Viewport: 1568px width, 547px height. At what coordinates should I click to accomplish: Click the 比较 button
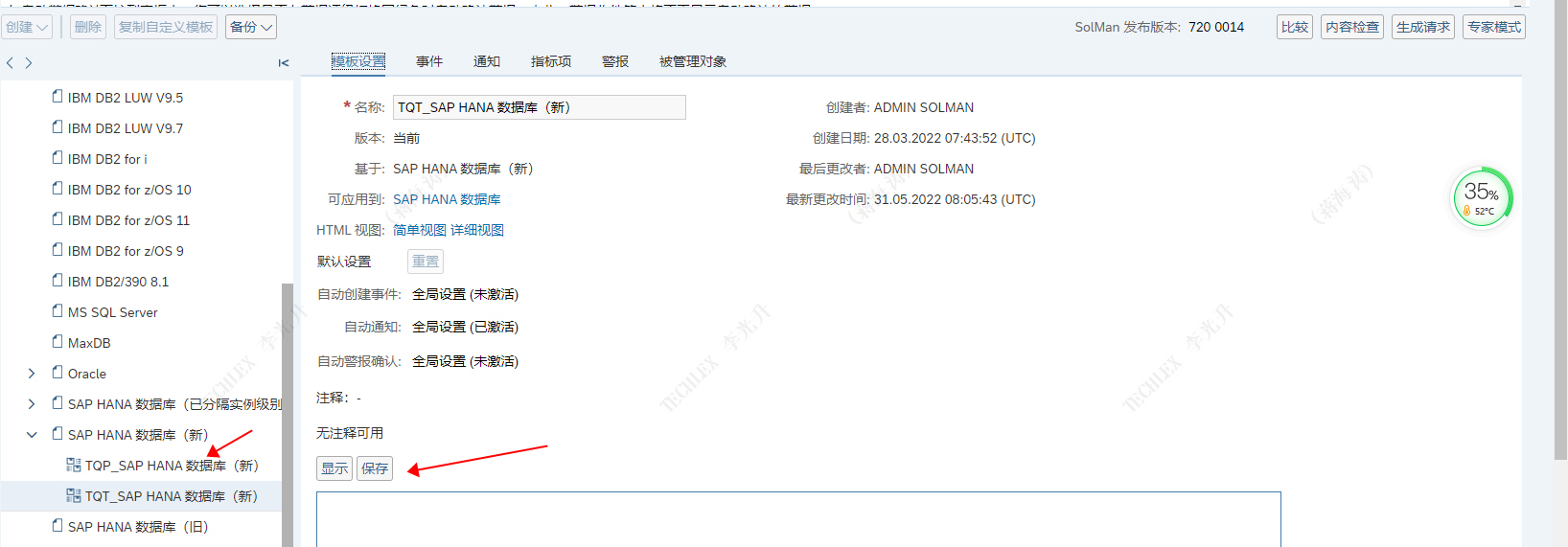[1295, 27]
